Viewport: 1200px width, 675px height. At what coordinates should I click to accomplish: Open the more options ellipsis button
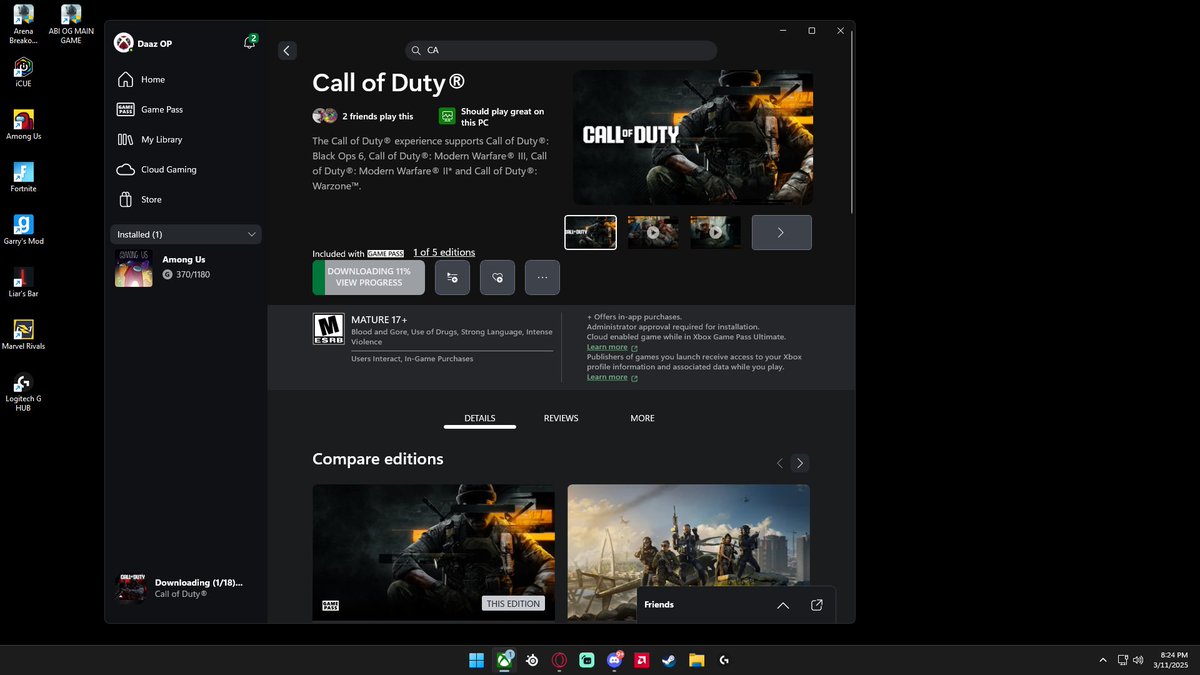(542, 277)
